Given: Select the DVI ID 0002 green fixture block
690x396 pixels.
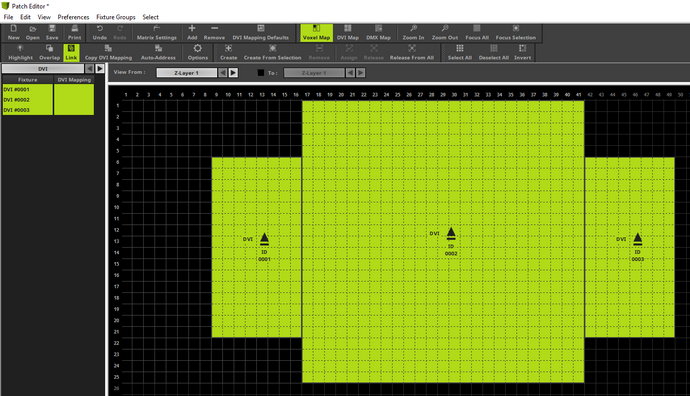Looking at the screenshot, I should pos(443,242).
